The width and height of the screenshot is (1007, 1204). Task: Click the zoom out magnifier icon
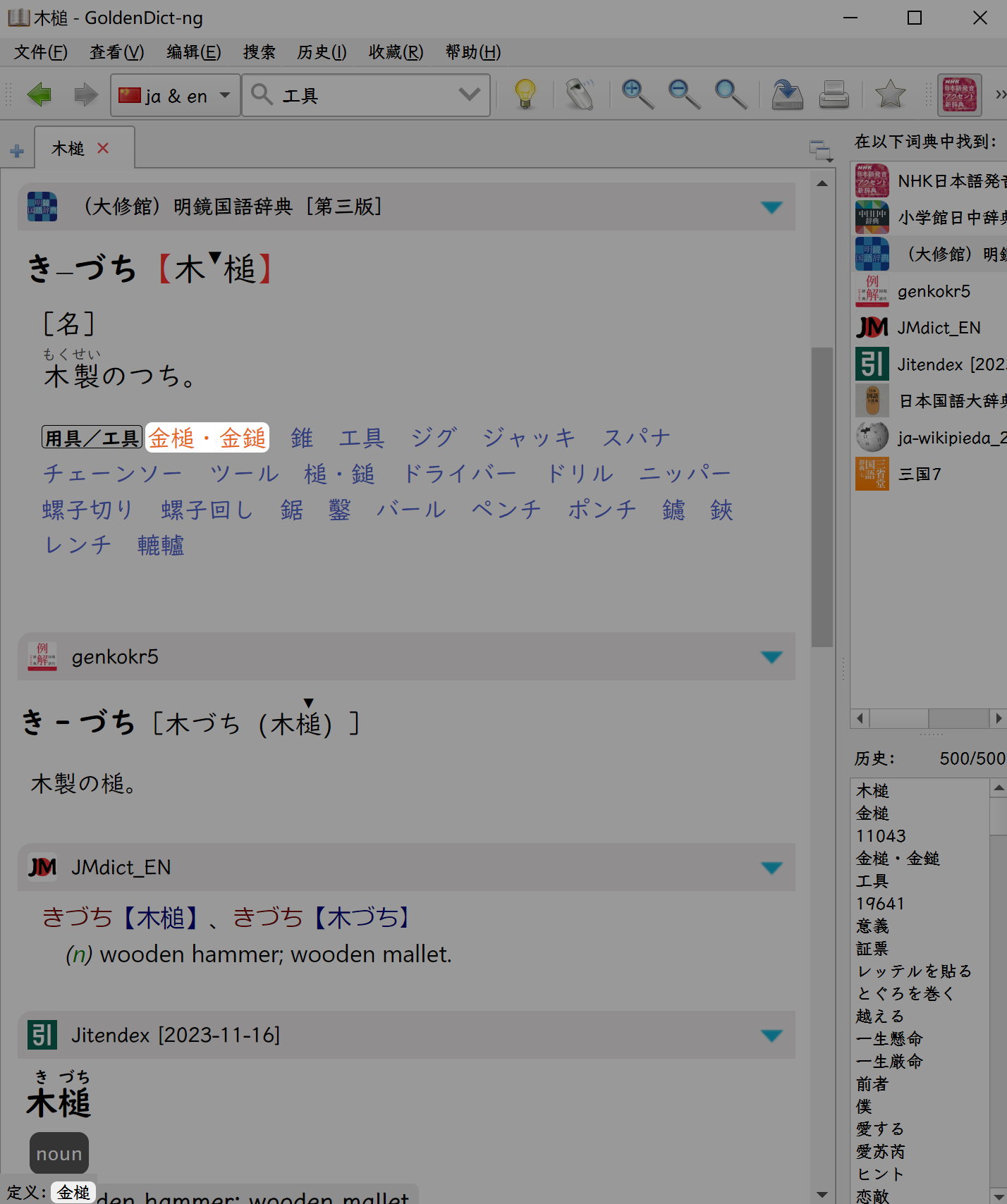683,94
